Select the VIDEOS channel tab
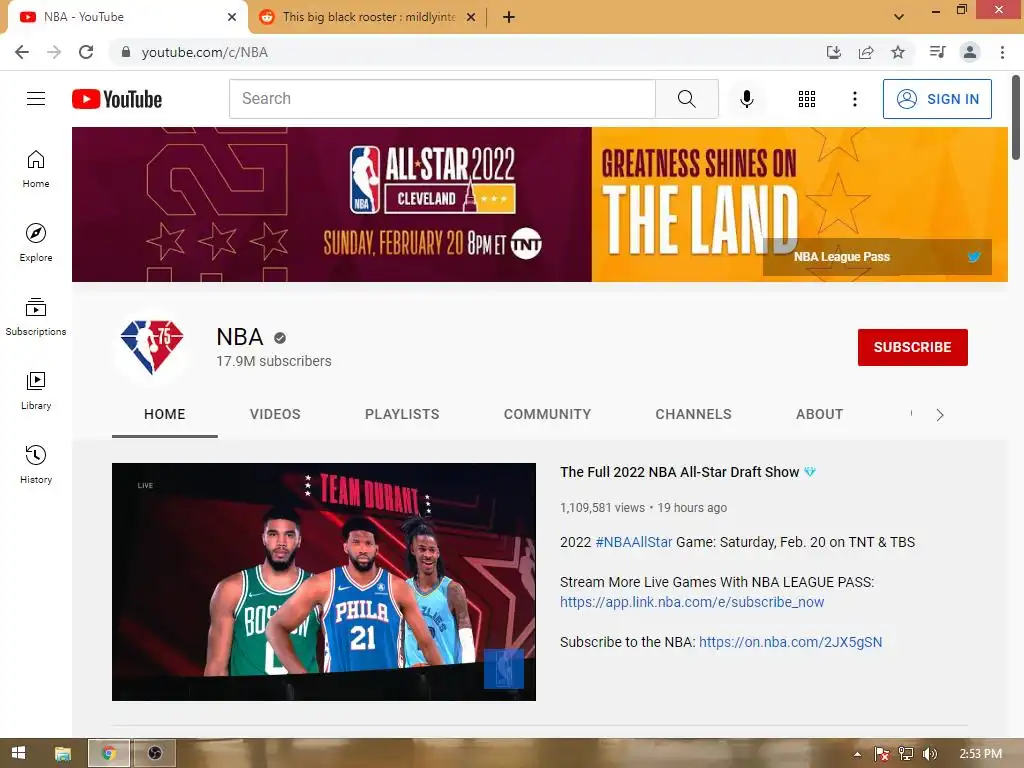 pos(275,414)
